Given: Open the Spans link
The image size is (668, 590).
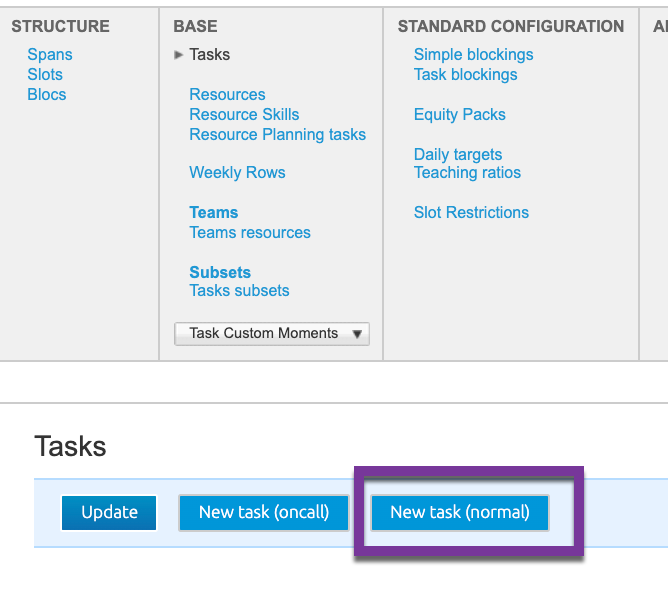Looking at the screenshot, I should [50, 55].
